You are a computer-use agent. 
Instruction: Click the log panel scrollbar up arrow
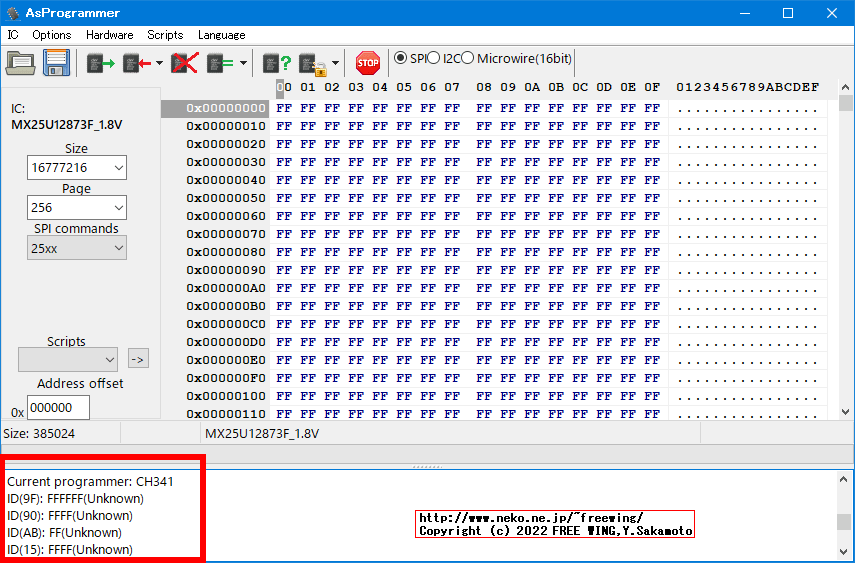pos(844,479)
